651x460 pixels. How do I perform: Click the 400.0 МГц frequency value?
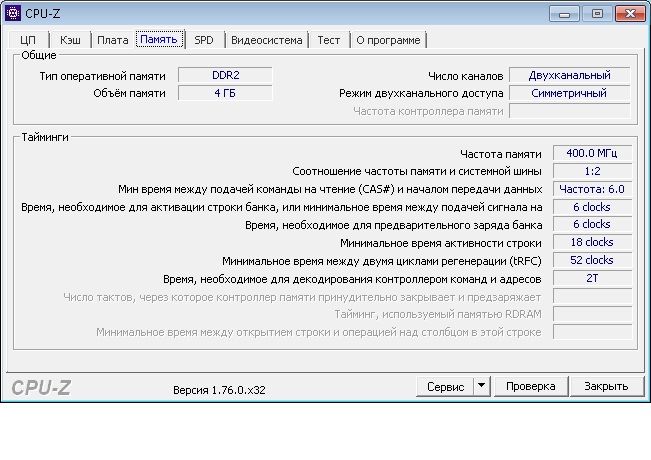coord(592,153)
